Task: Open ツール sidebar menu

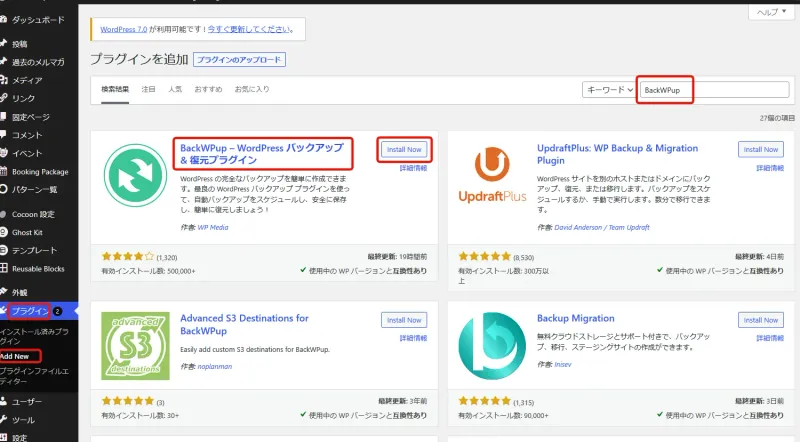Action: 23,420
